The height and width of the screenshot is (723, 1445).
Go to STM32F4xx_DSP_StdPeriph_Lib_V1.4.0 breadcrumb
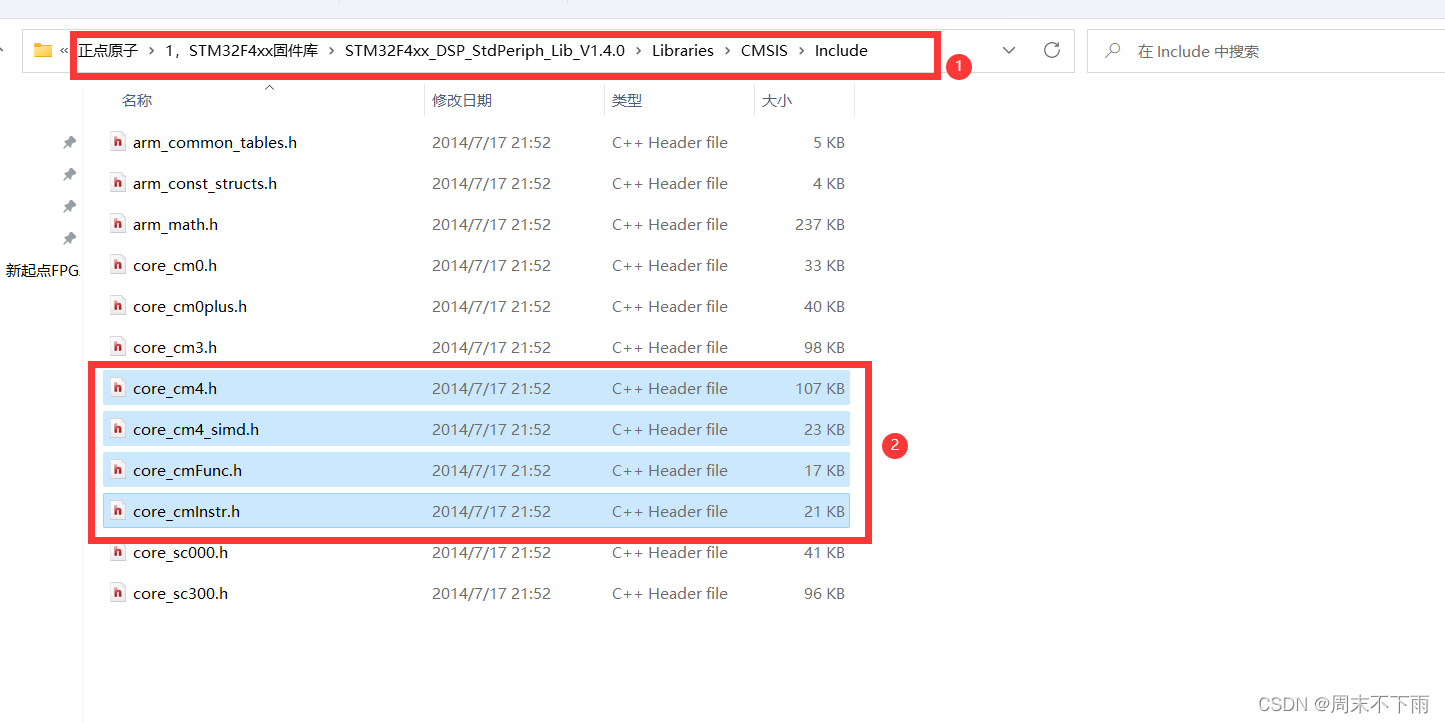485,51
